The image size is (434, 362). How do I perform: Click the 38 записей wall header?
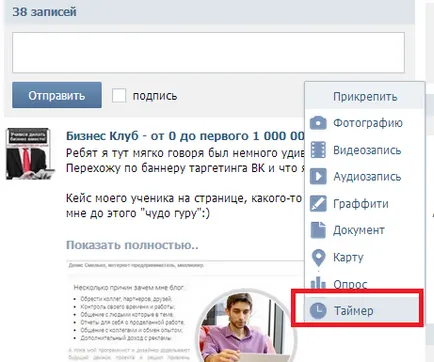pos(44,12)
